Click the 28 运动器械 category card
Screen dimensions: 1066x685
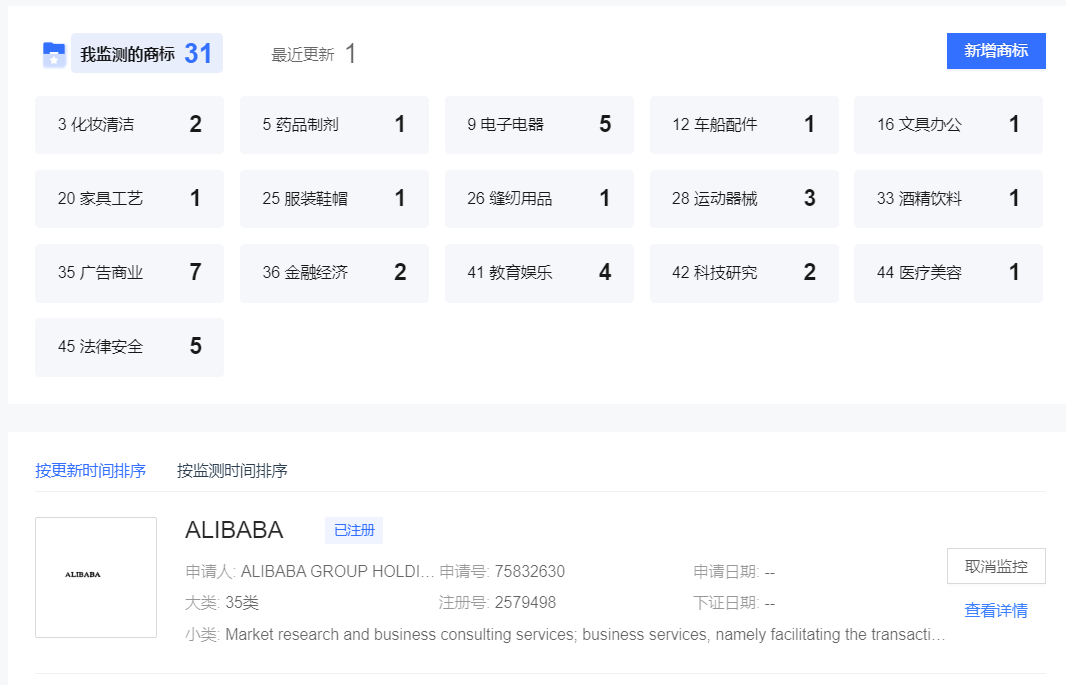(744, 198)
